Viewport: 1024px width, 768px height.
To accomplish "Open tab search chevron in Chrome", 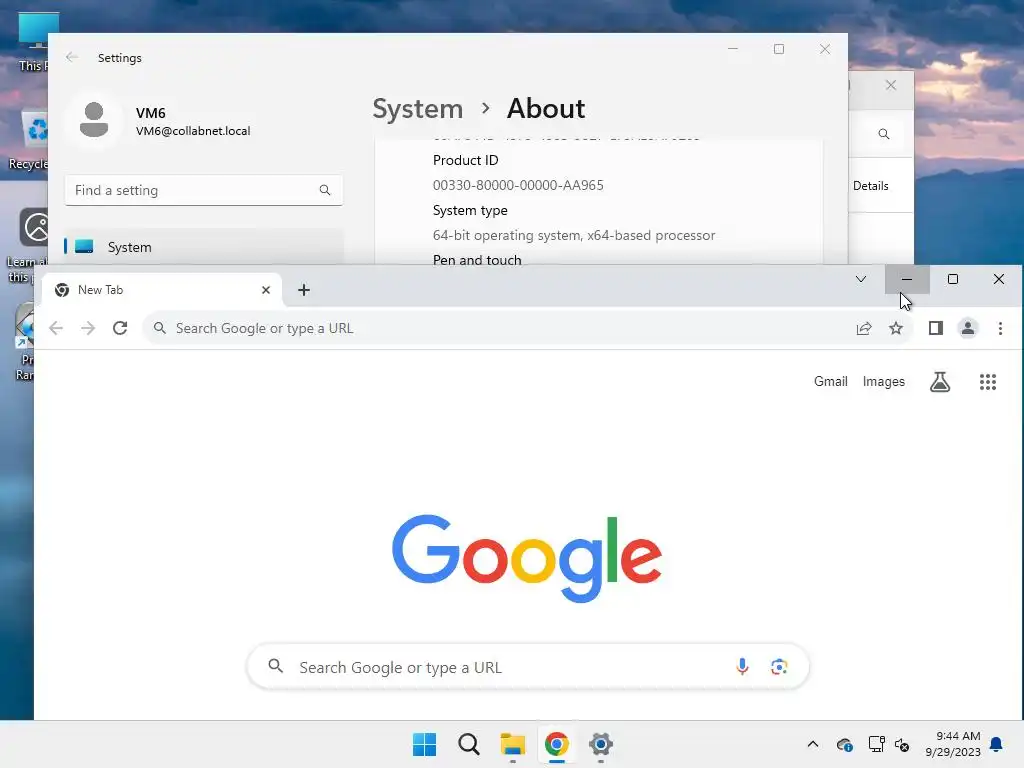I will coord(861,280).
